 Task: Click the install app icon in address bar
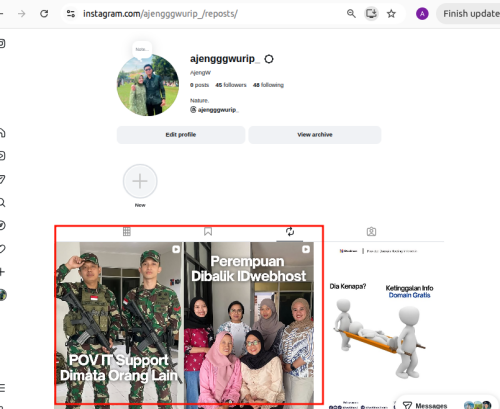point(371,14)
